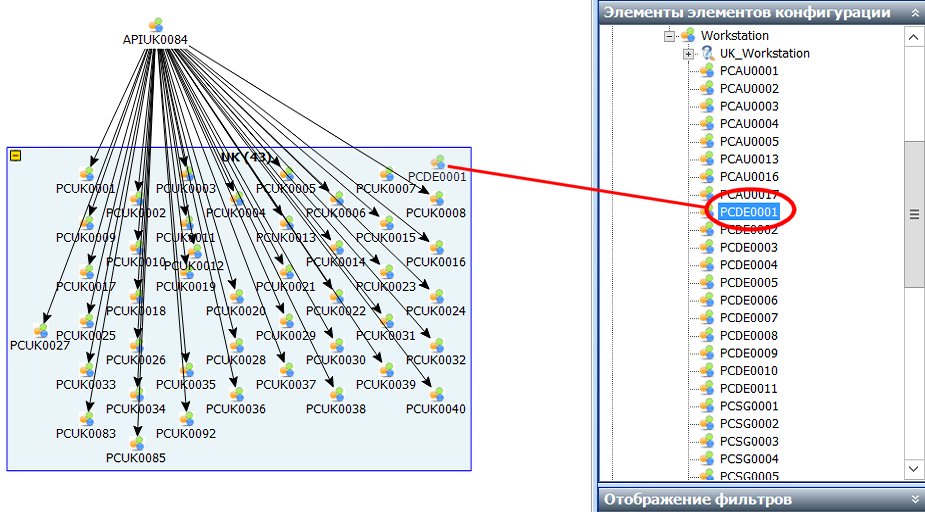Select the PCDE0001 node icon in diagram
The height and width of the screenshot is (512, 925).
tap(437, 162)
